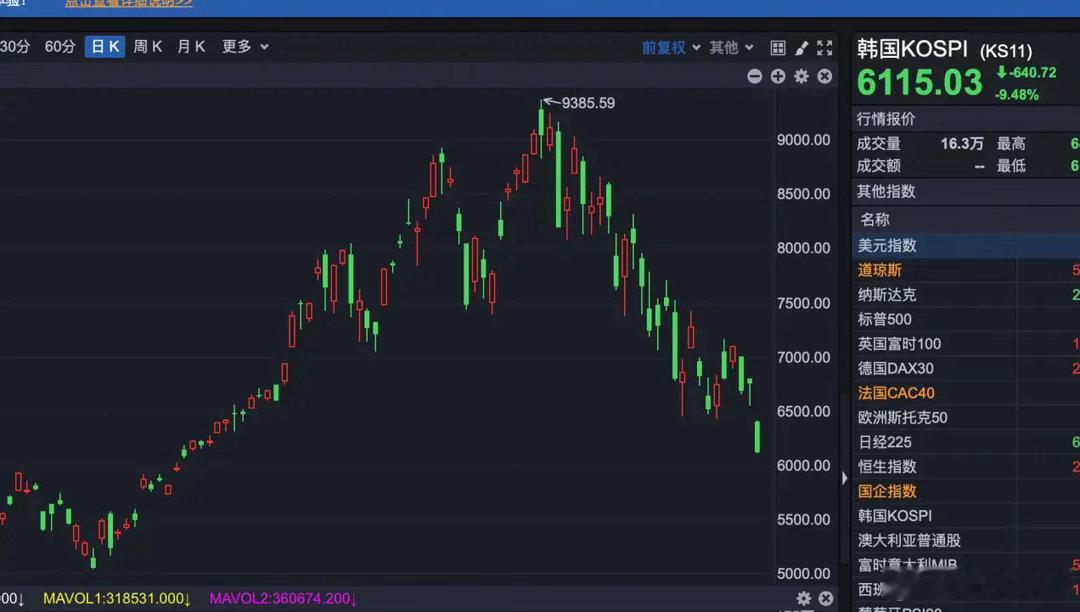
Task: Click the 6000.00 price axis label
Action: (x=804, y=465)
